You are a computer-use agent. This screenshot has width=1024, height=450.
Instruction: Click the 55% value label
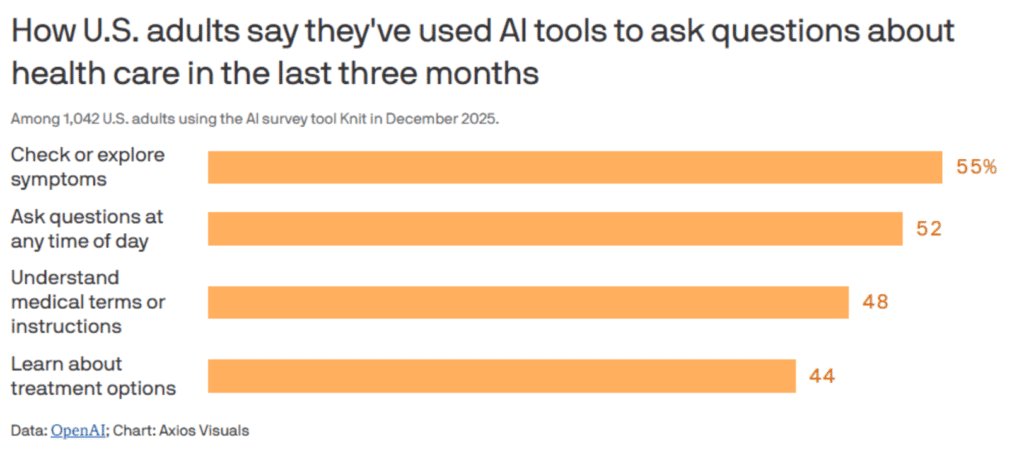coord(976,168)
